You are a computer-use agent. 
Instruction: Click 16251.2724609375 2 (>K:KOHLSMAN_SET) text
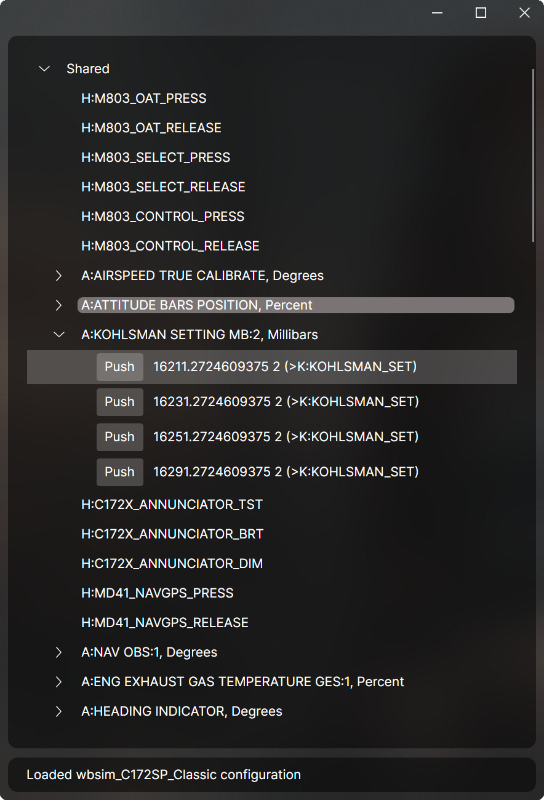point(286,437)
